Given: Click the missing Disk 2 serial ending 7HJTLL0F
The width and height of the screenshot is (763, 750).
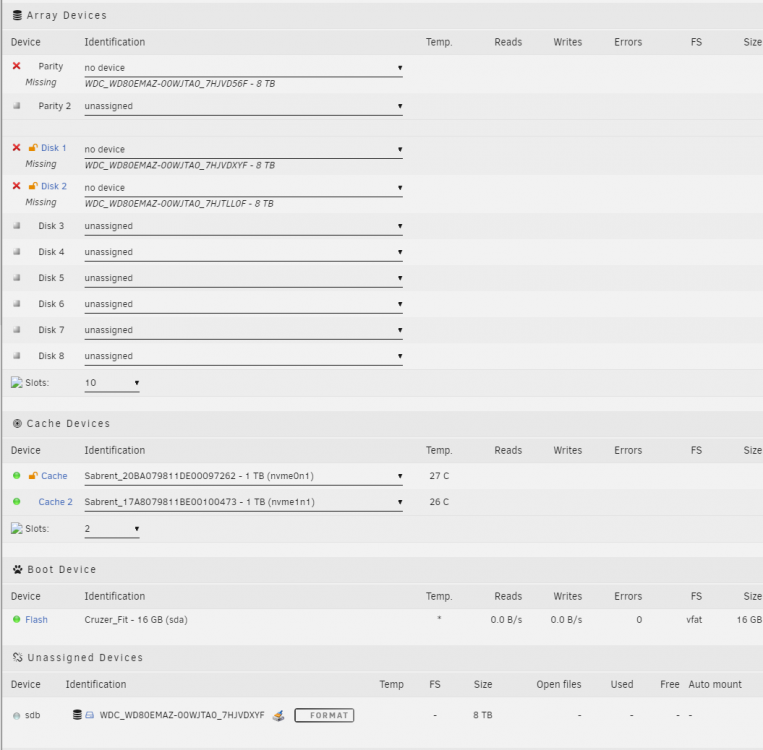Looking at the screenshot, I should (x=179, y=203).
